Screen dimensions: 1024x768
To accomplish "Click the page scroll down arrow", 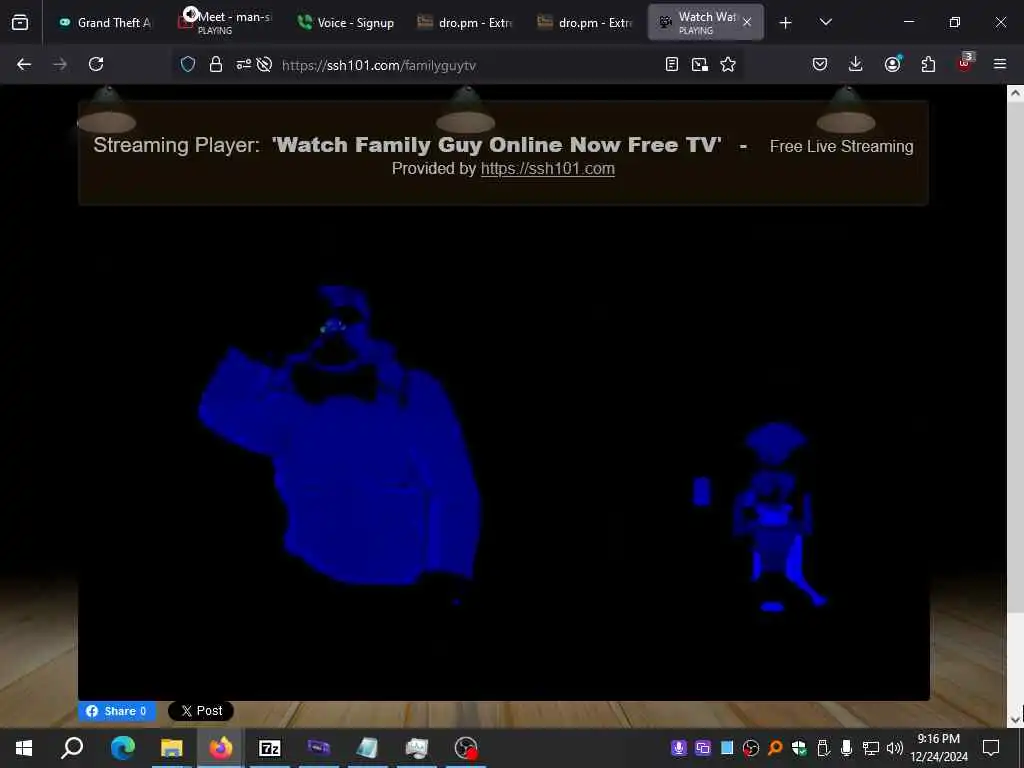I will (x=1015, y=719).
